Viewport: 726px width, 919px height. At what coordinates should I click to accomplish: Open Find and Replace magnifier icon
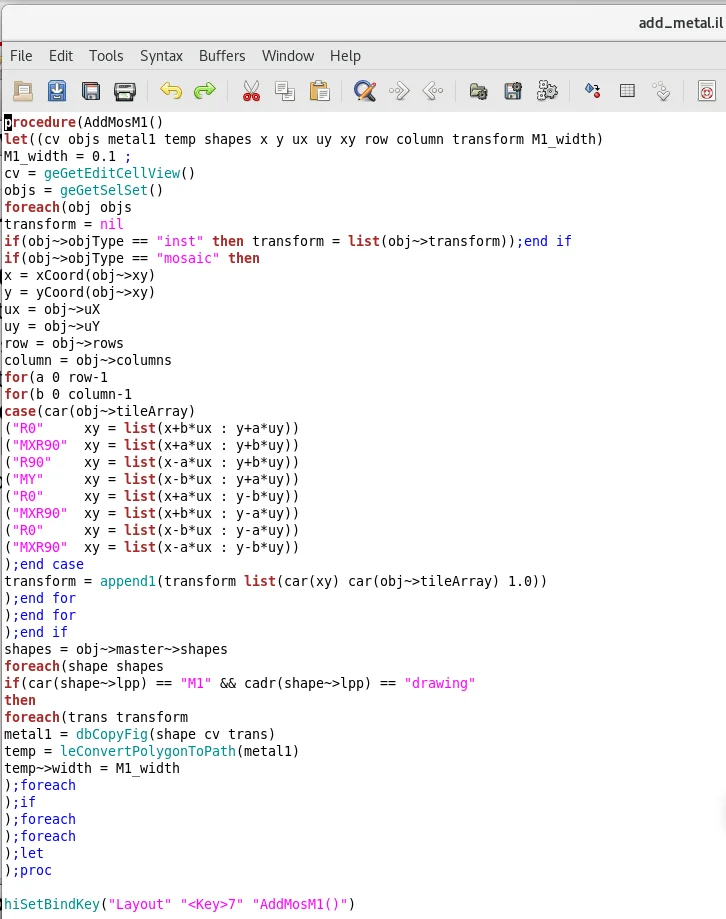[x=364, y=91]
